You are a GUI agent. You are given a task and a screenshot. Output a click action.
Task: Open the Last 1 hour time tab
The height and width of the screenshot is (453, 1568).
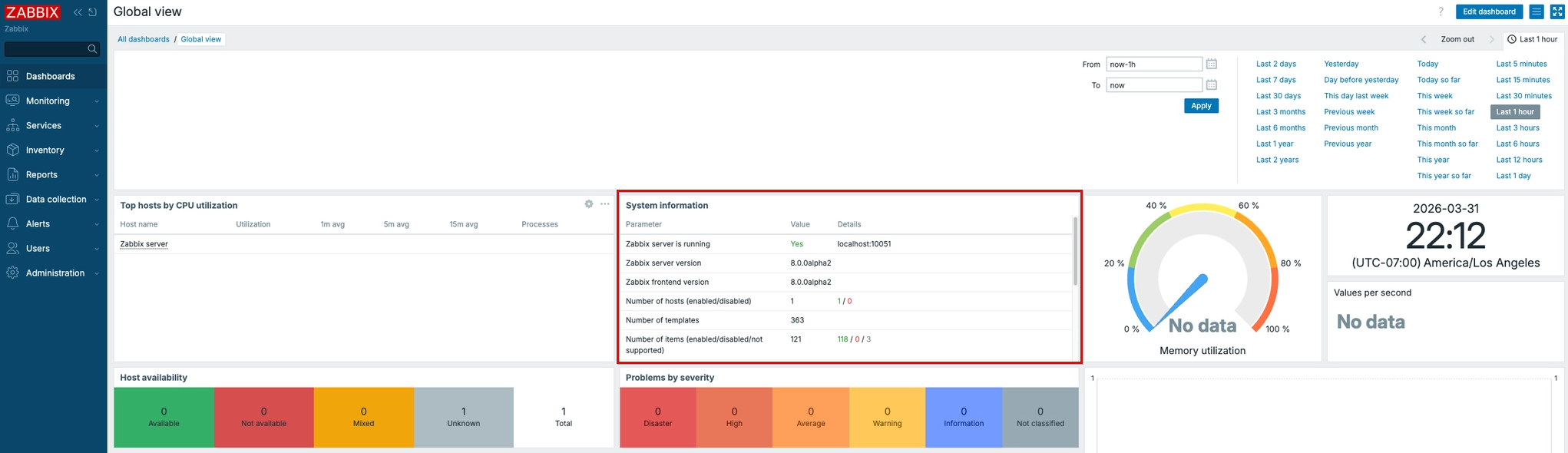click(x=1532, y=39)
